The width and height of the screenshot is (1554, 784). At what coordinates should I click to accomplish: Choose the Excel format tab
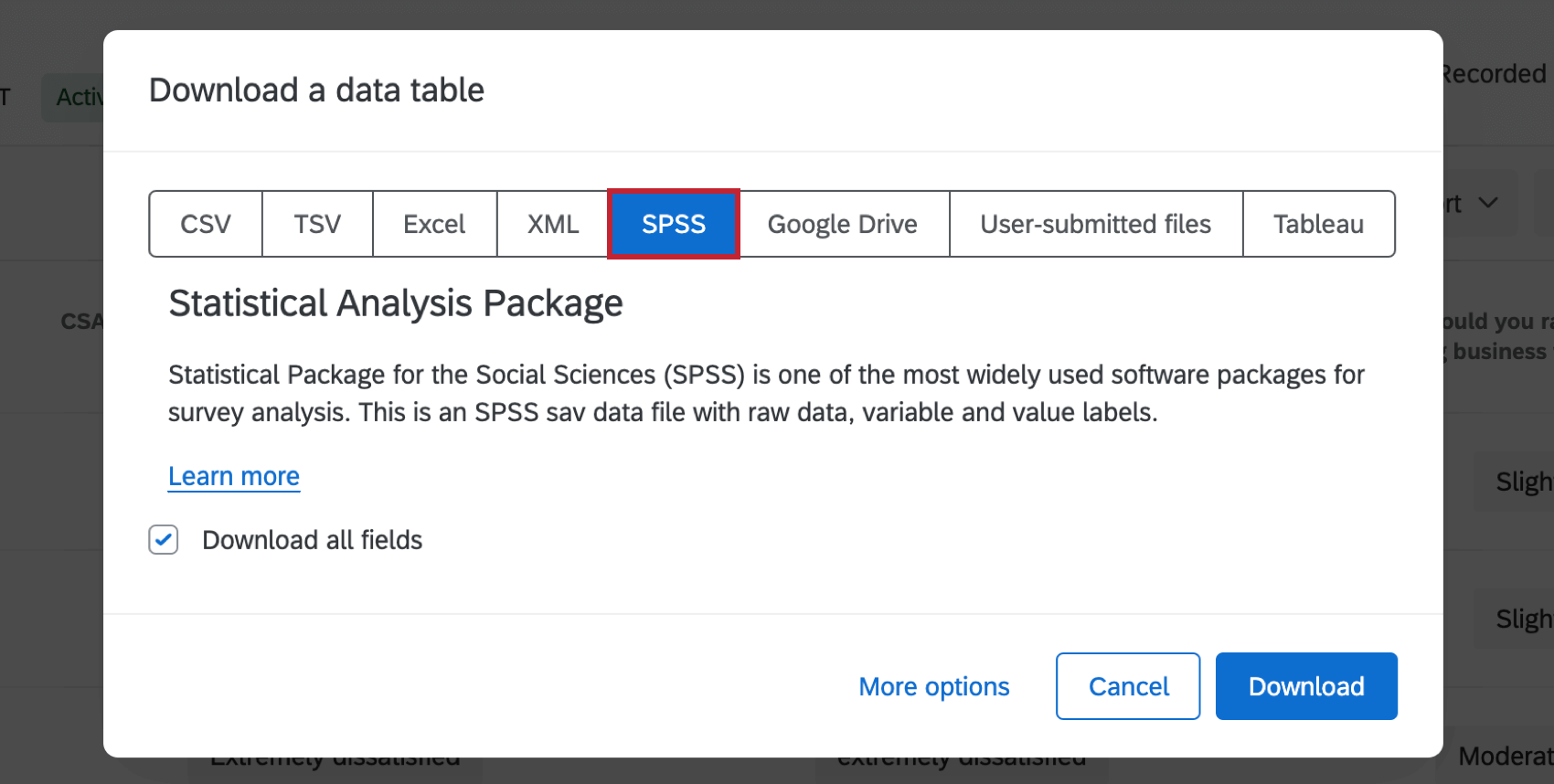(434, 224)
